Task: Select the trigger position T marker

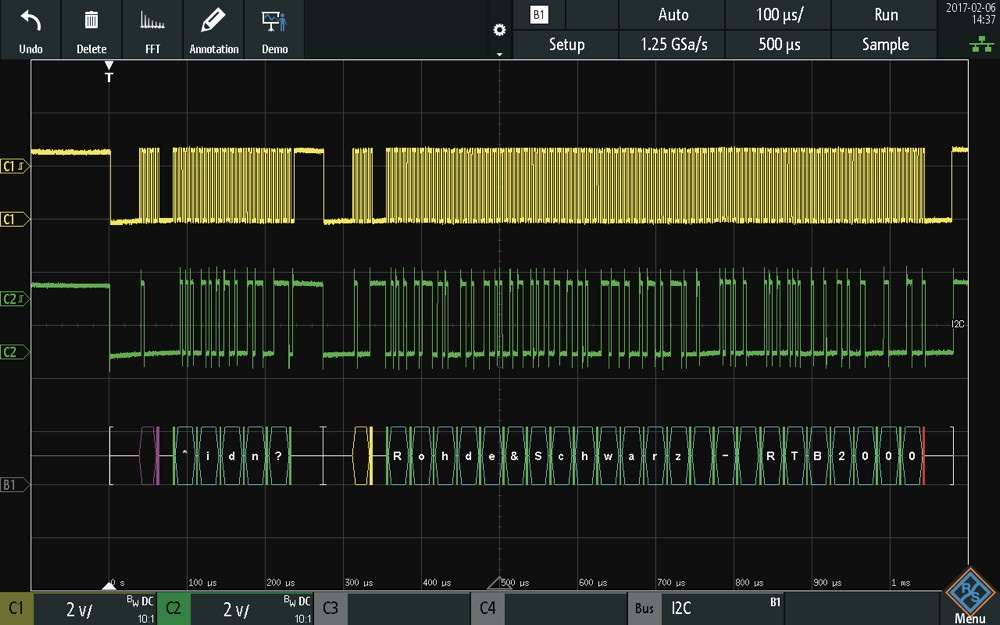Action: [109, 72]
